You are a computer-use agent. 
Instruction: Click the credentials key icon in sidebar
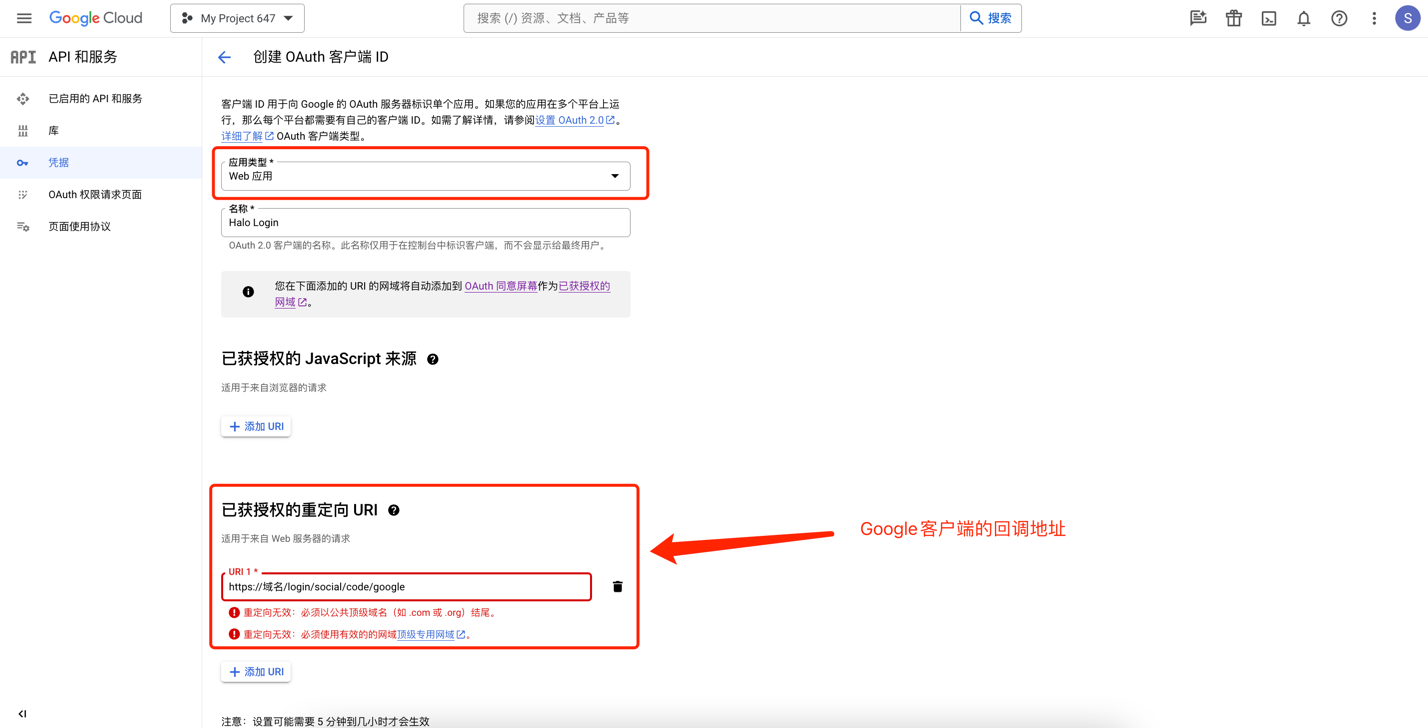coord(23,163)
